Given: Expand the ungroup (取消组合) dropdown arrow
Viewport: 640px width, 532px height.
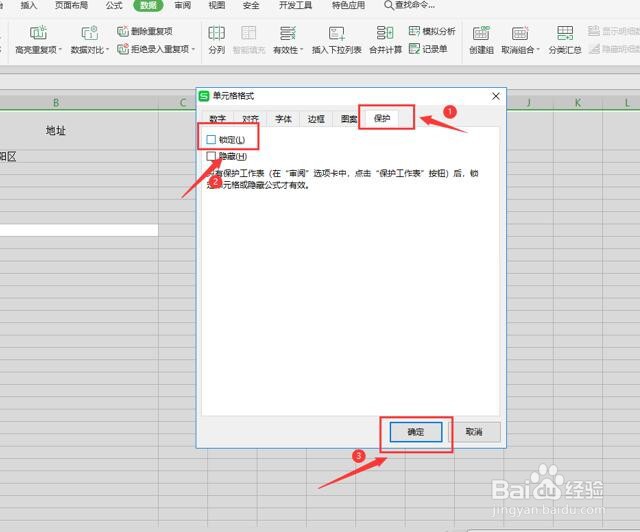Looking at the screenshot, I should click(x=538, y=50).
